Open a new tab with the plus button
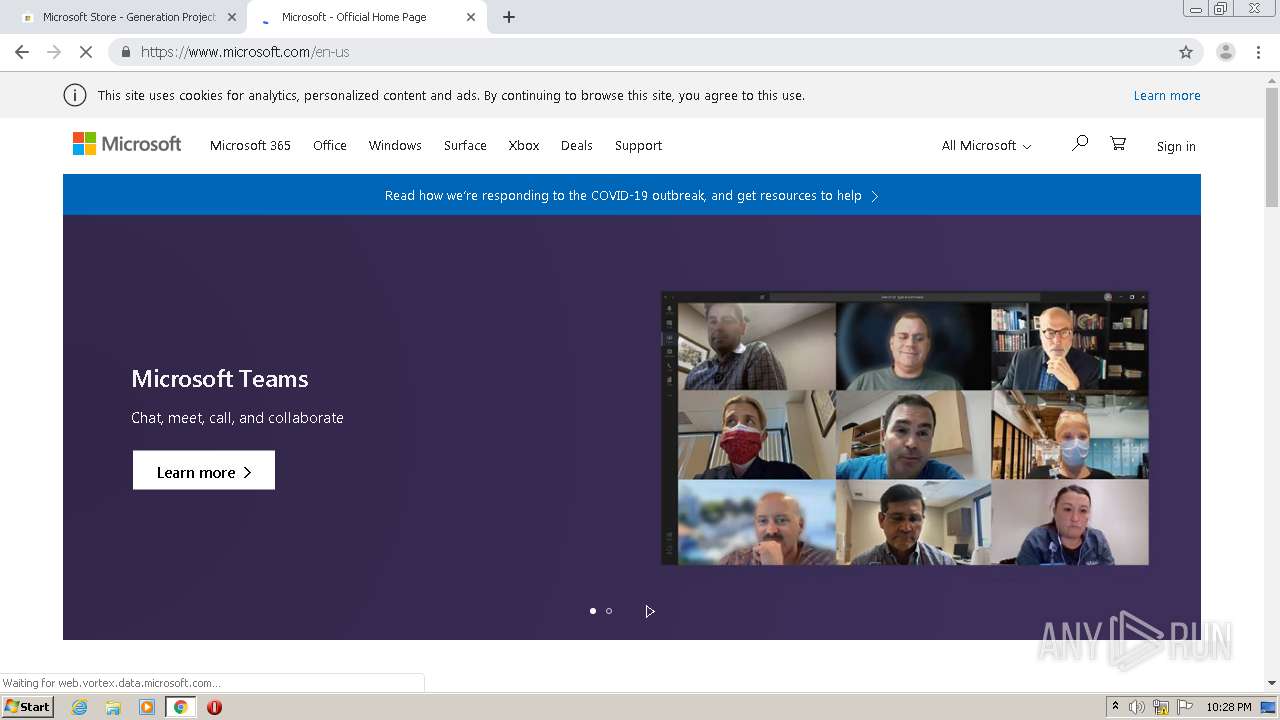The image size is (1280, 720). [509, 17]
